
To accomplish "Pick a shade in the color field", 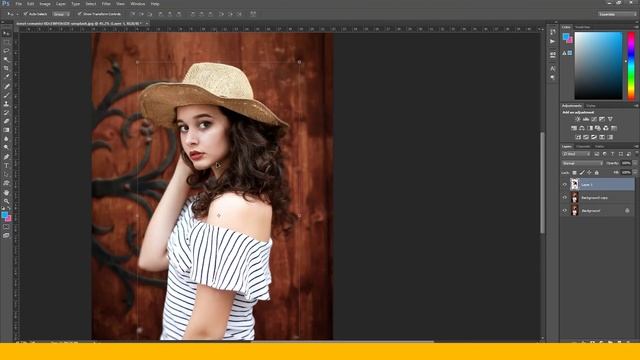I will point(598,66).
